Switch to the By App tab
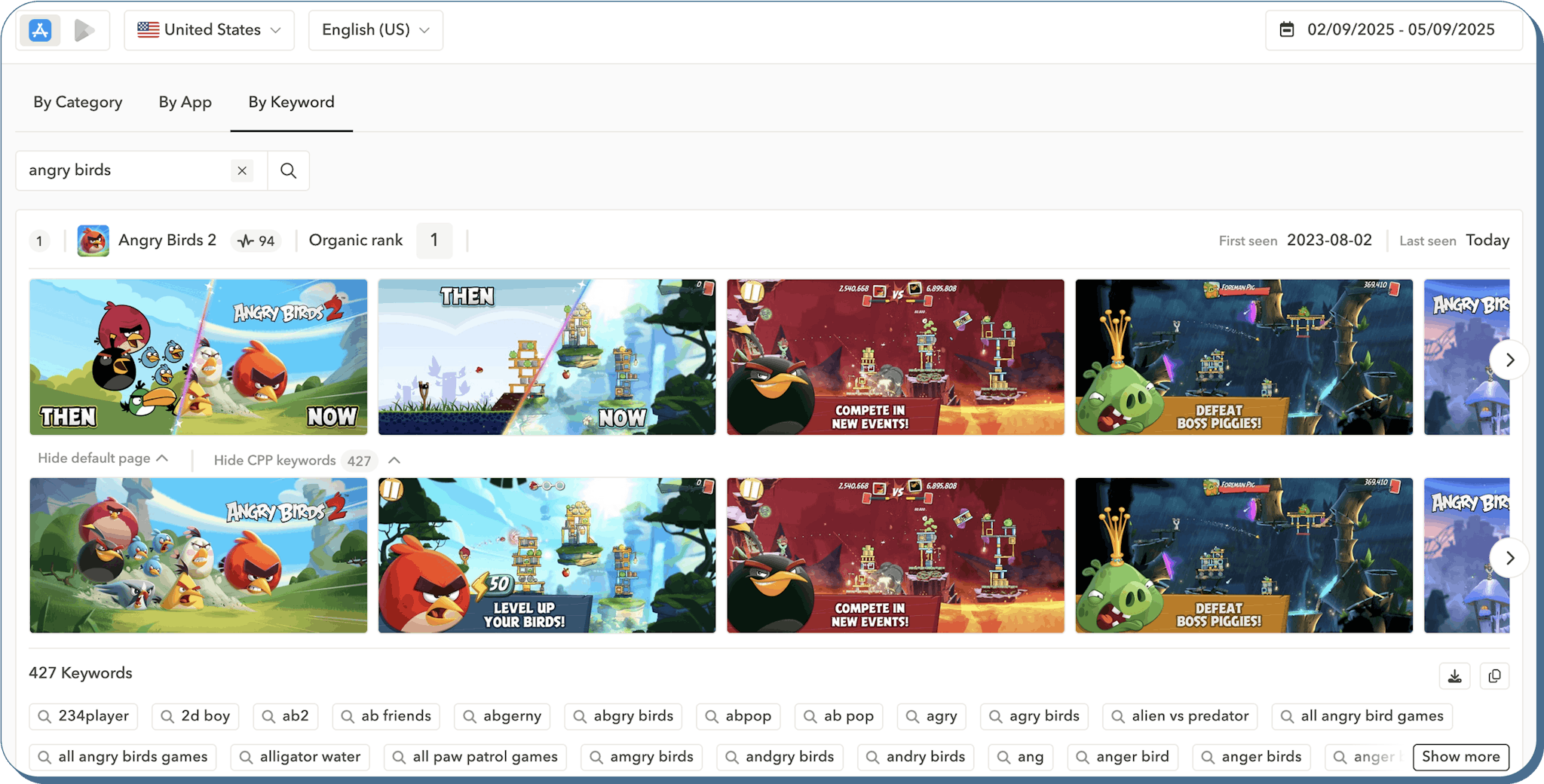Viewport: 1544px width, 784px height. [x=185, y=103]
